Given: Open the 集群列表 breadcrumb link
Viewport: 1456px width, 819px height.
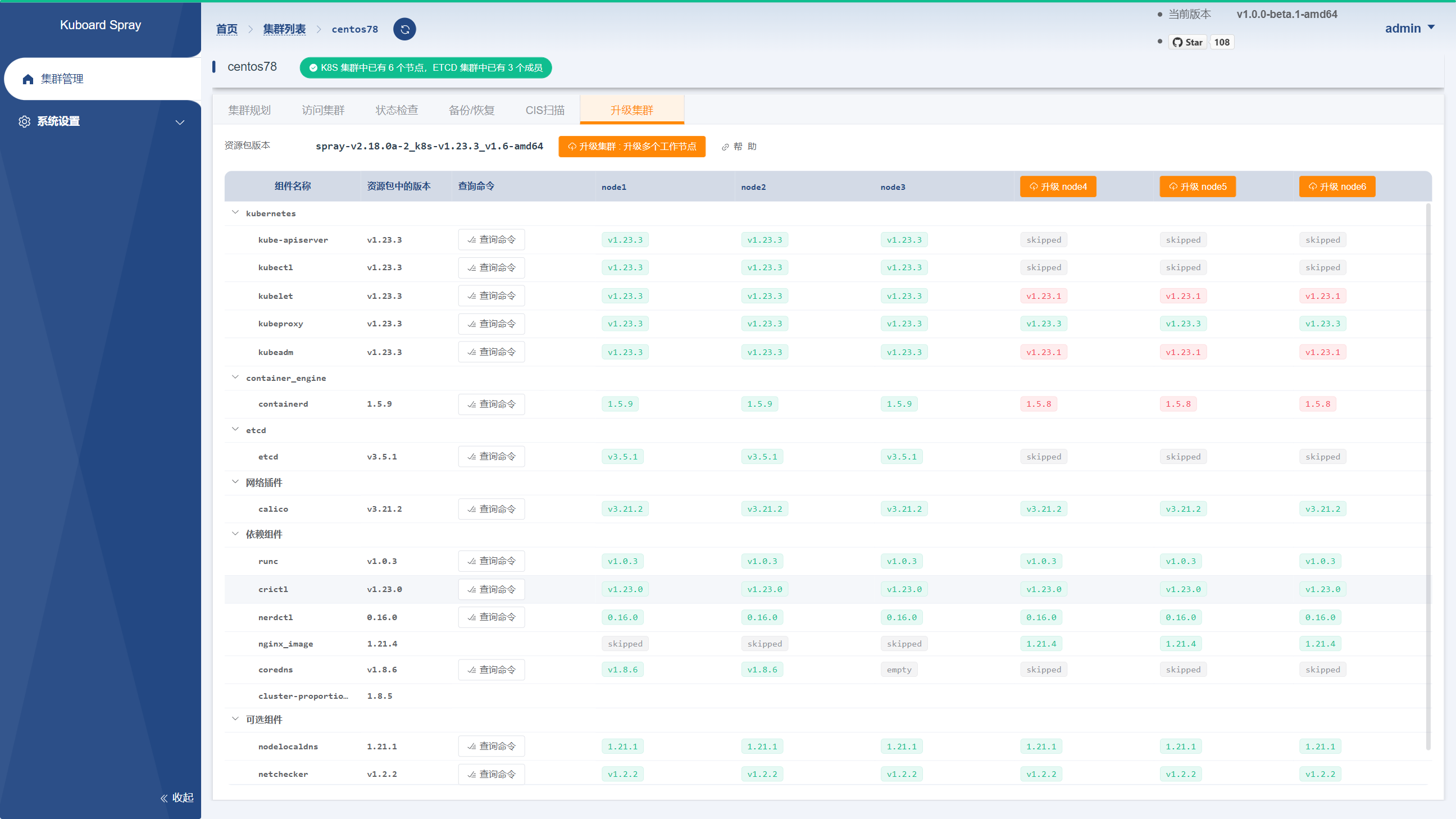Looking at the screenshot, I should pos(284,29).
